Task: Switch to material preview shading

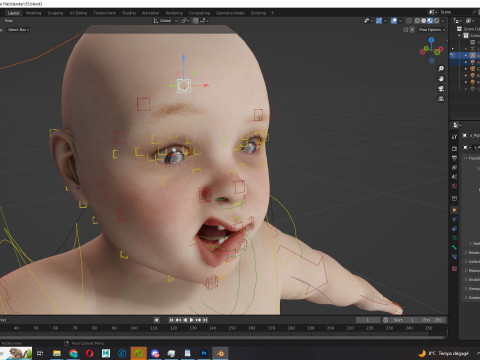Action: coord(430,21)
